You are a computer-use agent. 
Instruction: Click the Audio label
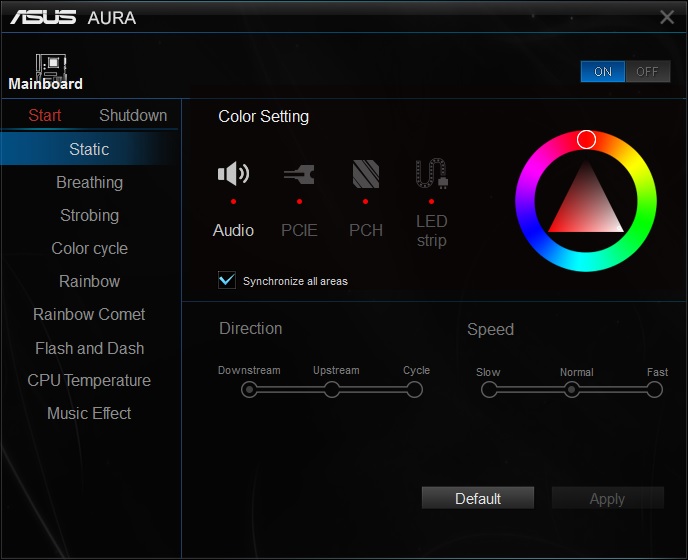(x=233, y=230)
